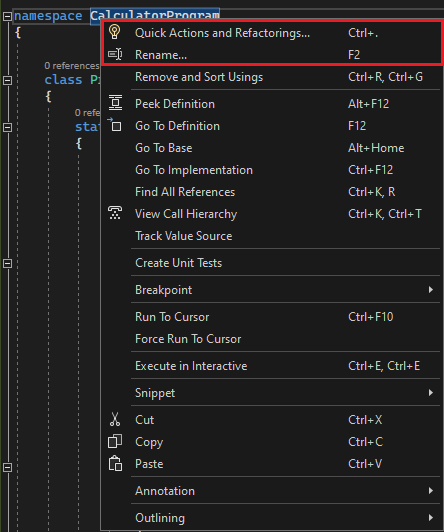Select Find All References
444x532 pixels.
click(272, 192)
